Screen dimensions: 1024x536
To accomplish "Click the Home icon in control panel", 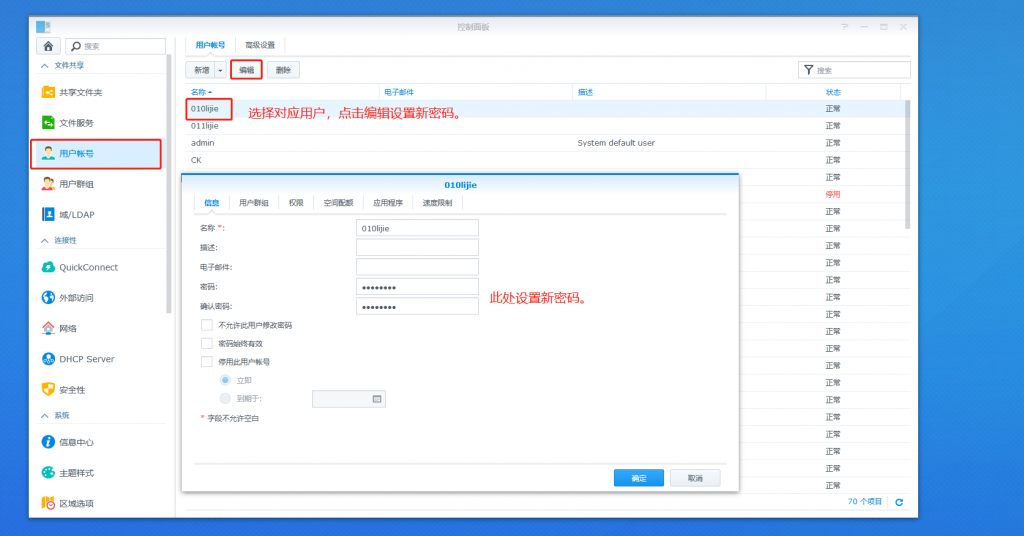I will tap(48, 46).
